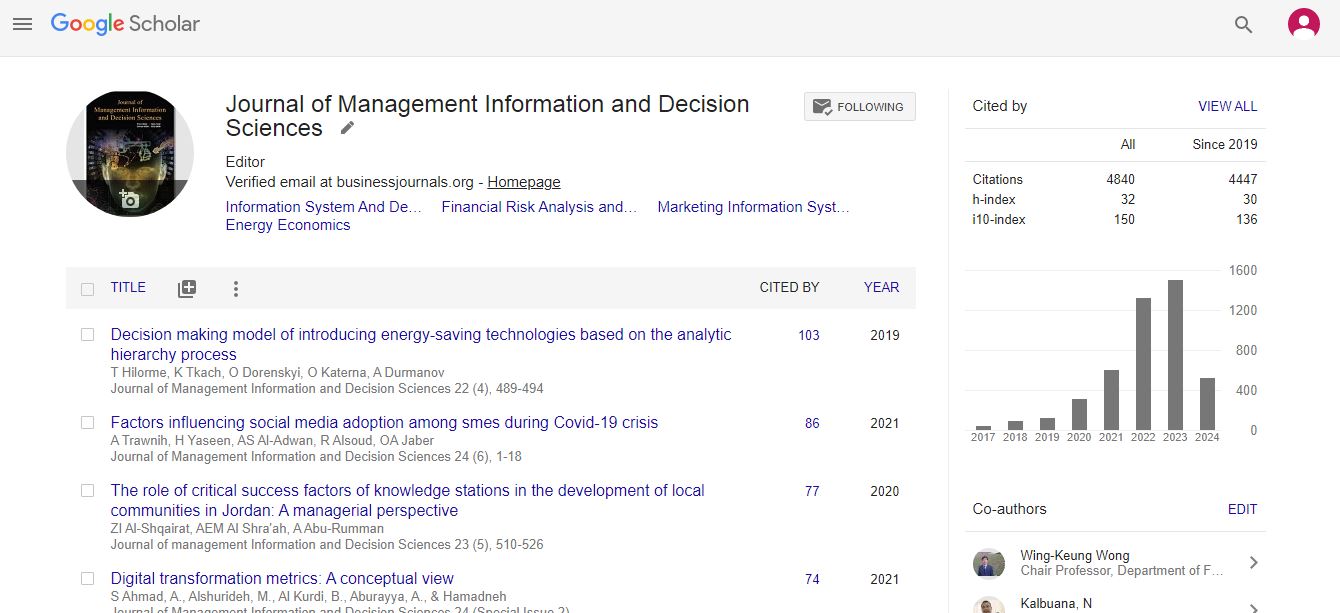
Task: Click the 'Verified email at businessjournals.org' text
Action: click(x=350, y=182)
